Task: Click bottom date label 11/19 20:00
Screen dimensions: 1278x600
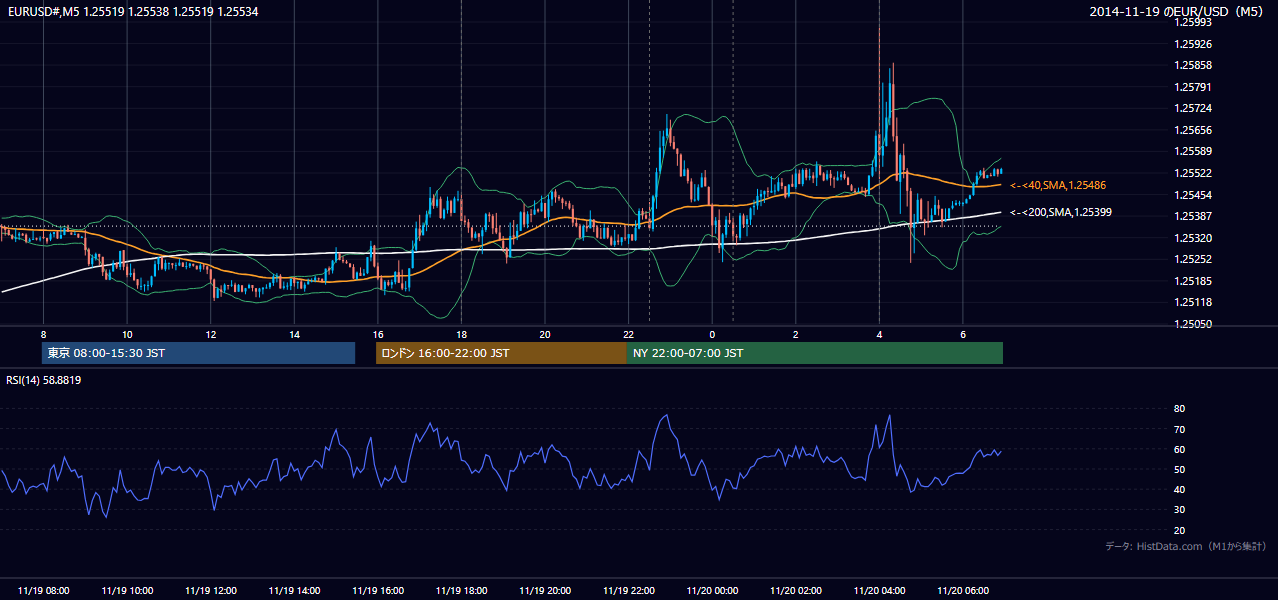Action: [545, 591]
